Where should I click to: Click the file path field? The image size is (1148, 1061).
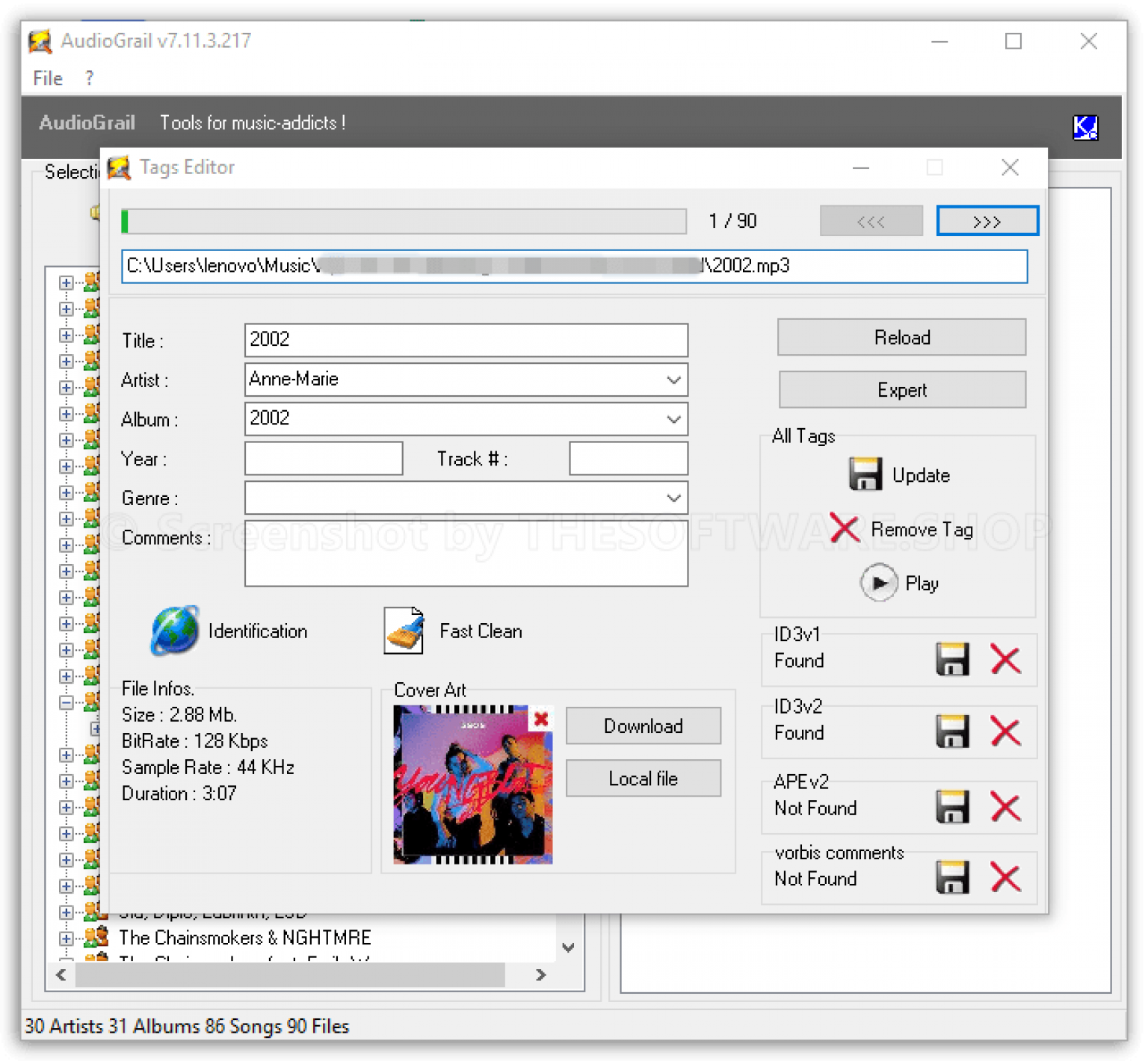tap(574, 266)
